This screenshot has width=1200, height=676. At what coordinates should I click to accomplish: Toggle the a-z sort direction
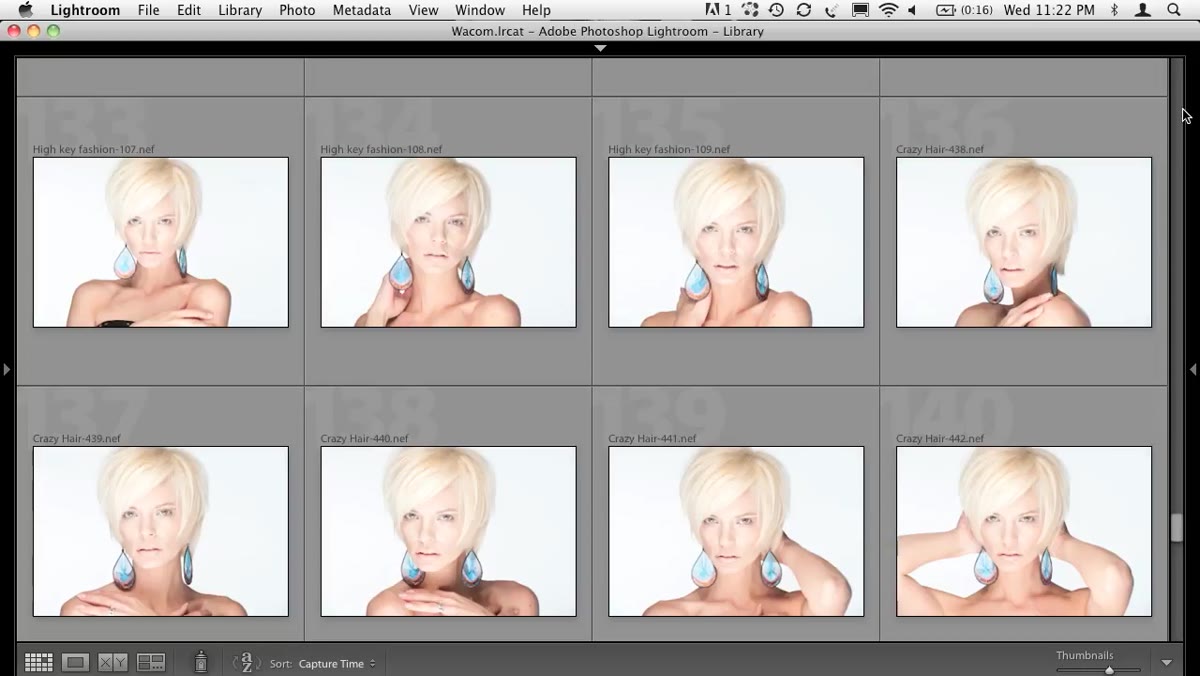coord(246,662)
